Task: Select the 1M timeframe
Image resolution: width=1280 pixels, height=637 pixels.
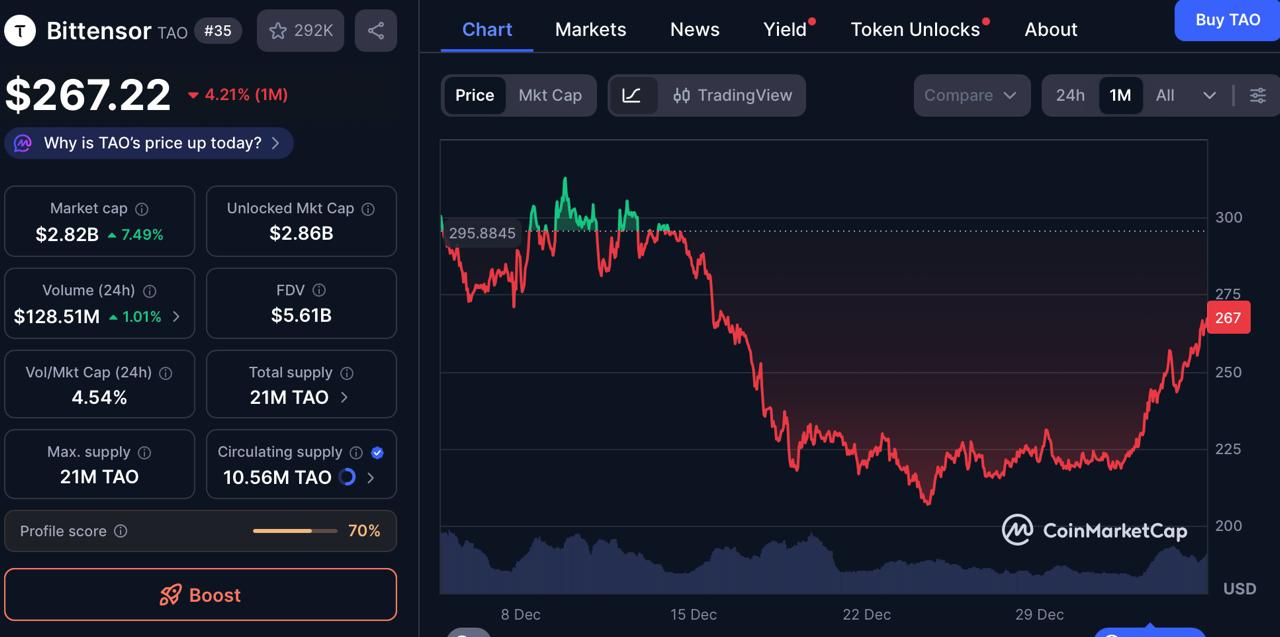Action: pyautogui.click(x=1120, y=95)
